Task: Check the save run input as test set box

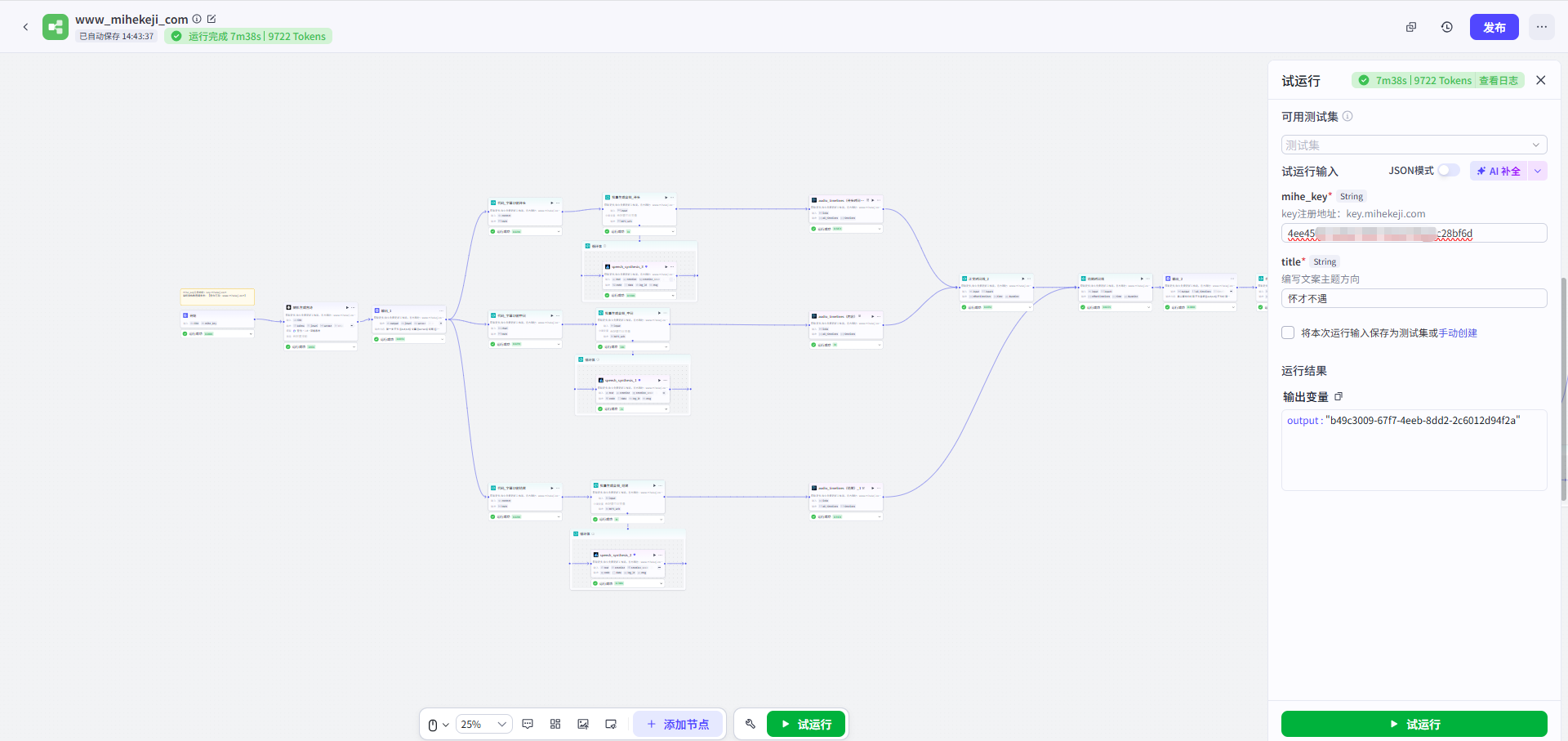Action: 1288,333
